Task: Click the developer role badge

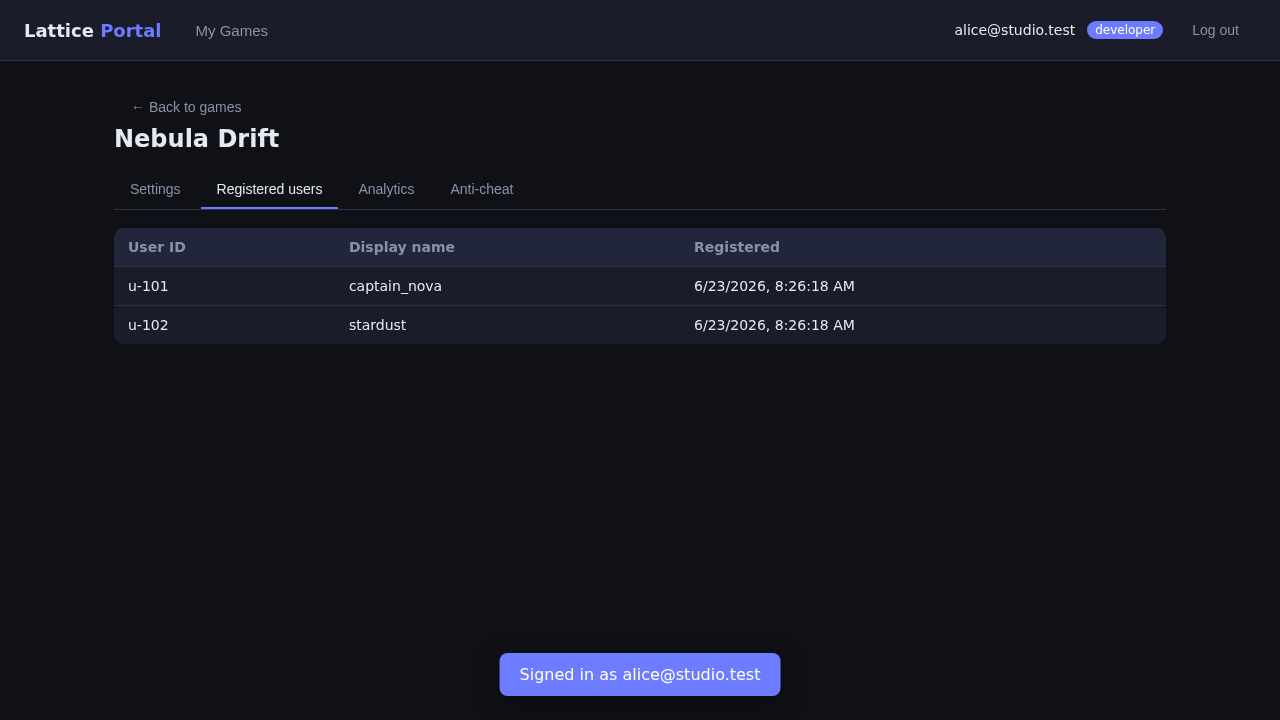Action: pos(1125,30)
